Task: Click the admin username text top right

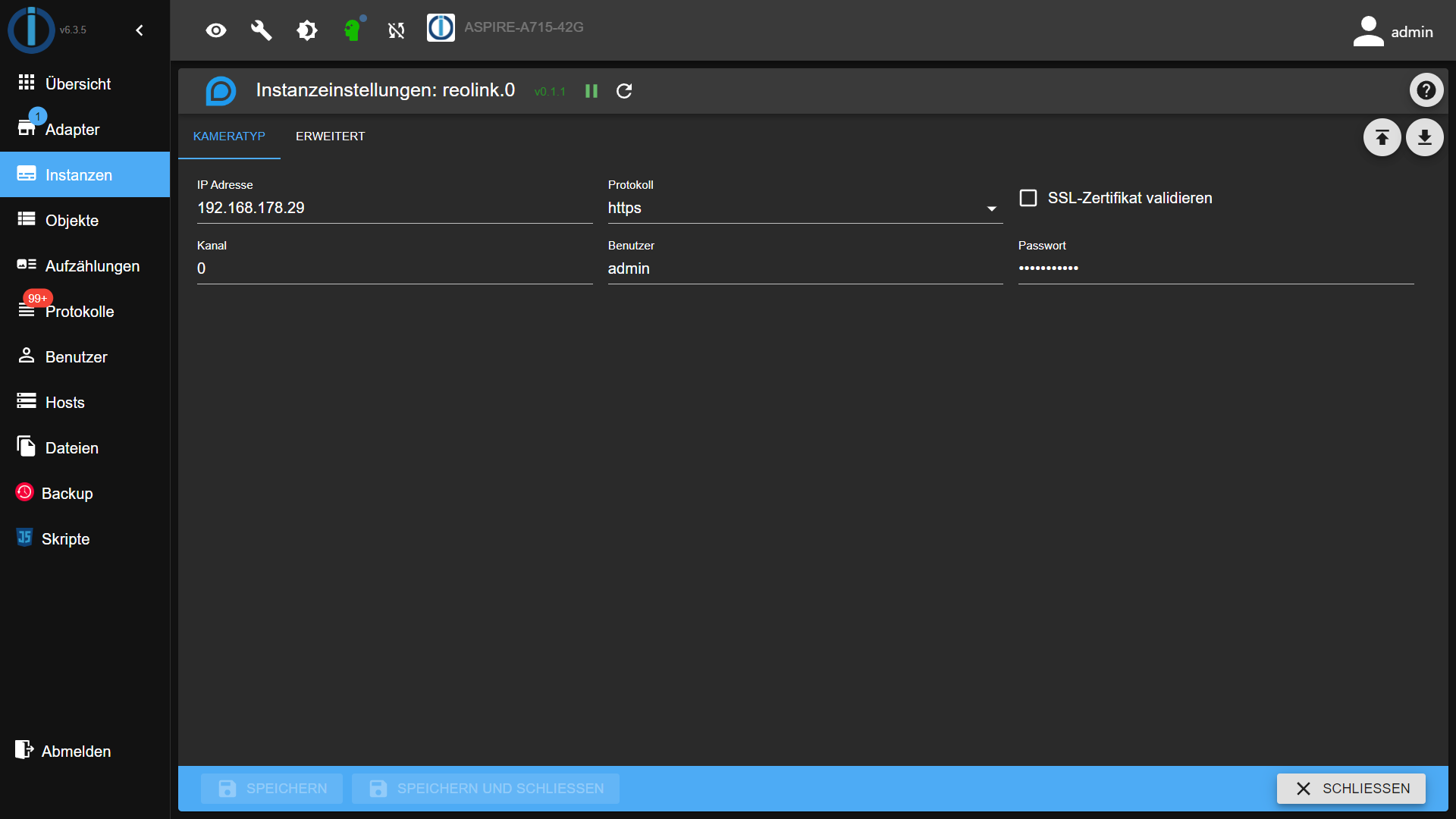Action: pyautogui.click(x=1412, y=32)
